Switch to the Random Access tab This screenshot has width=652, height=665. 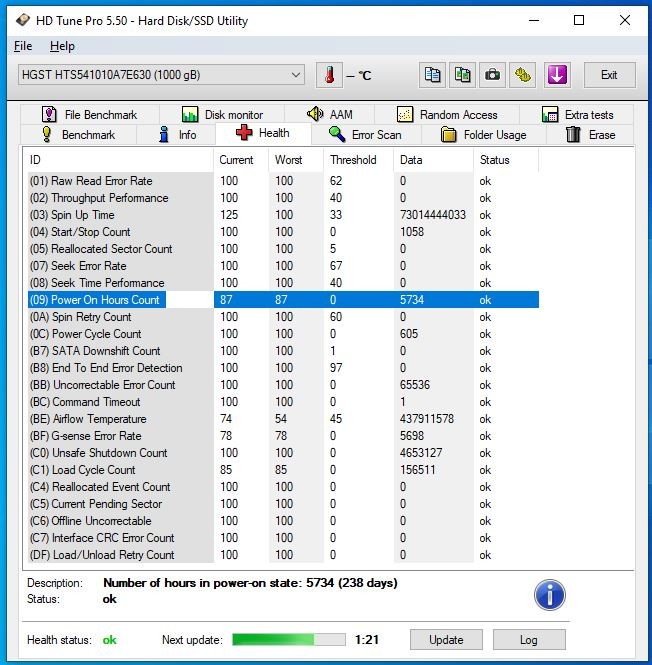[x=447, y=115]
